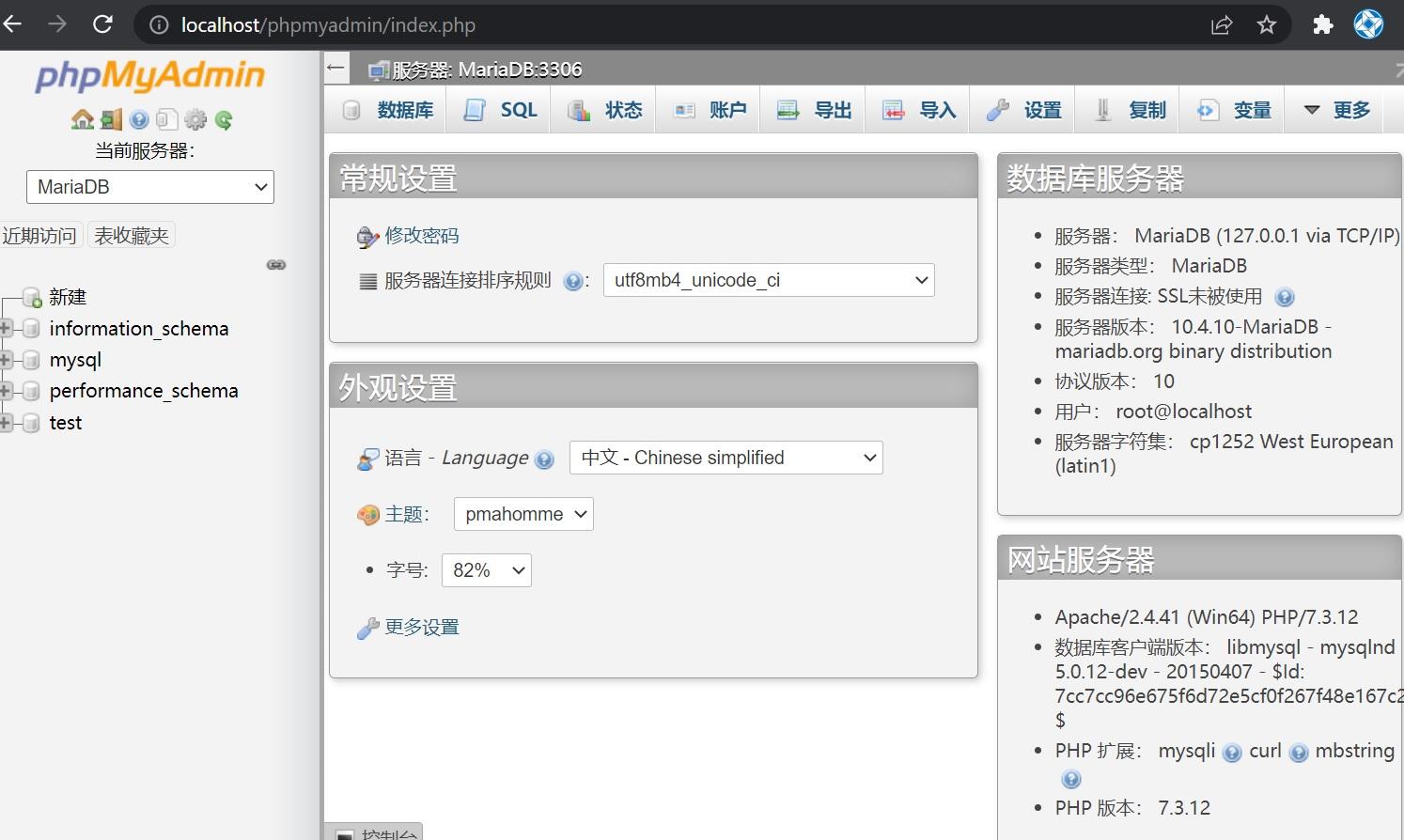Click help icon next to collation label
The image size is (1404, 840).
(572, 281)
